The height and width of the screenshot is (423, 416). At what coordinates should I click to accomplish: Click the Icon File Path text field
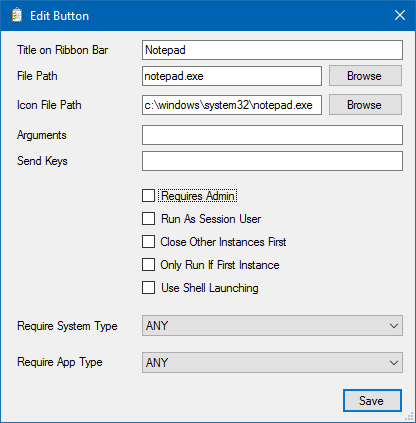(232, 105)
